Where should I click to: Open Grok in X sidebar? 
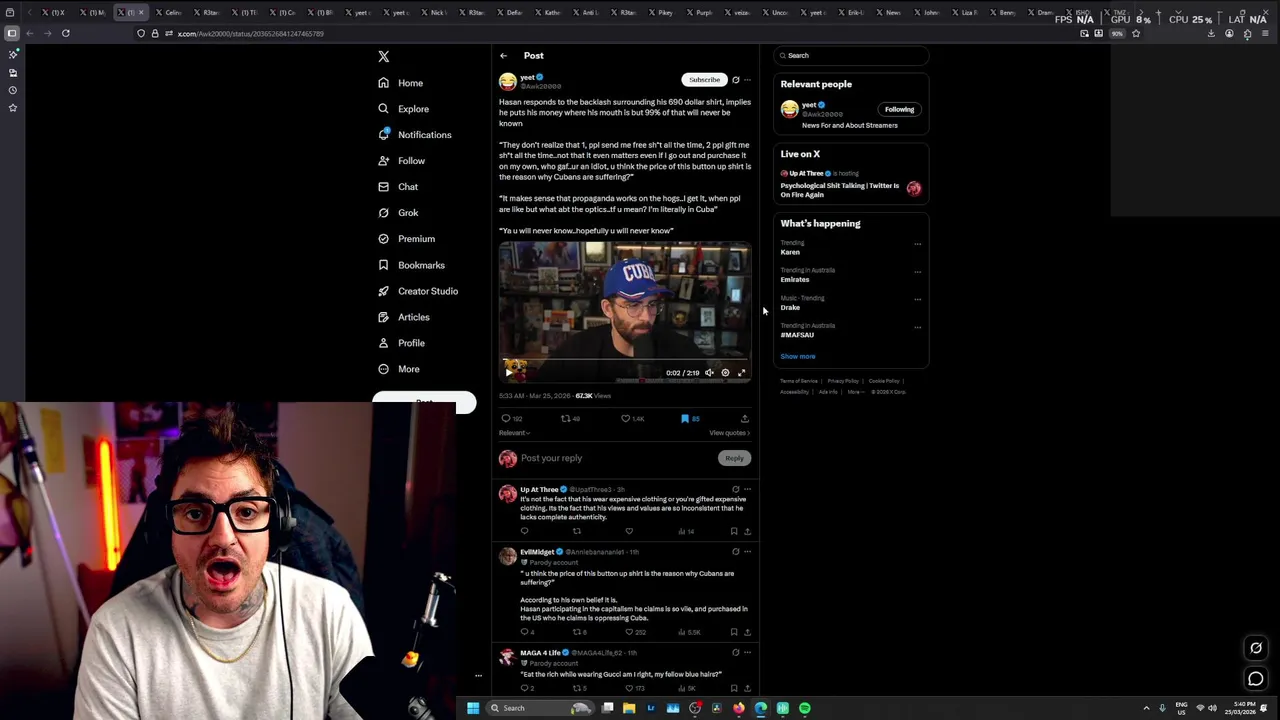(x=398, y=213)
